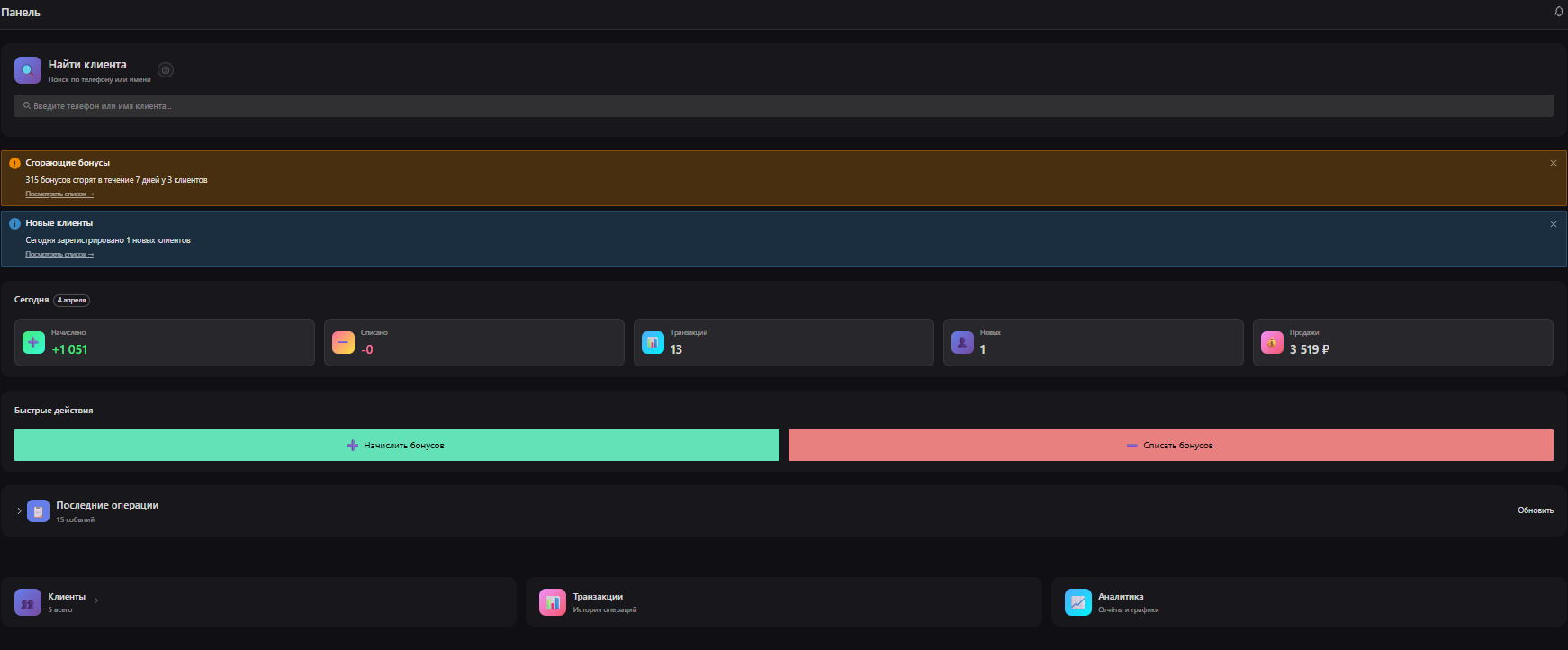Image resolution: width=1568 pixels, height=650 pixels.
Task: Expand the Последние операции section
Action: [x=19, y=511]
